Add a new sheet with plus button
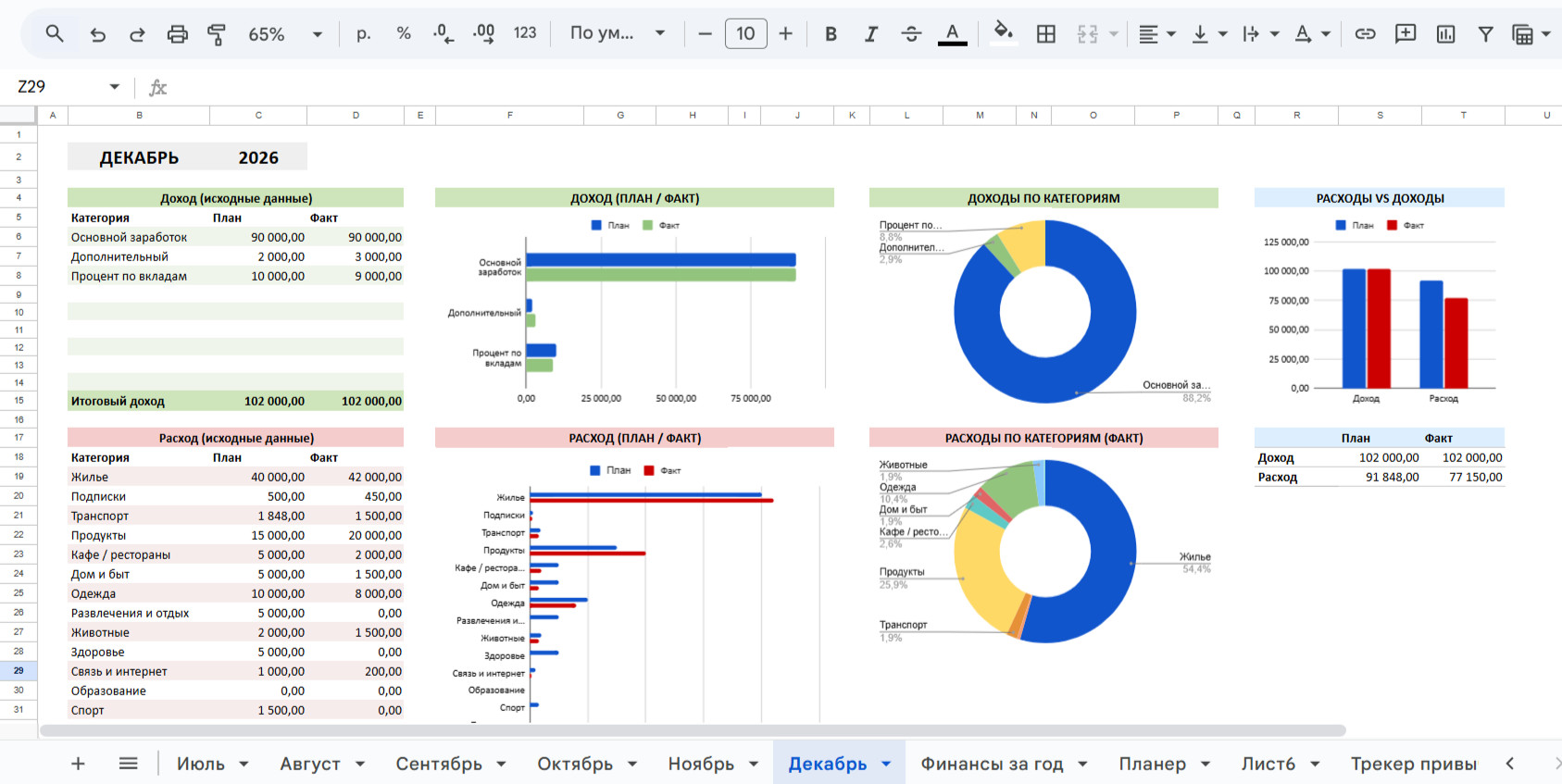This screenshot has width=1562, height=784. click(x=78, y=764)
